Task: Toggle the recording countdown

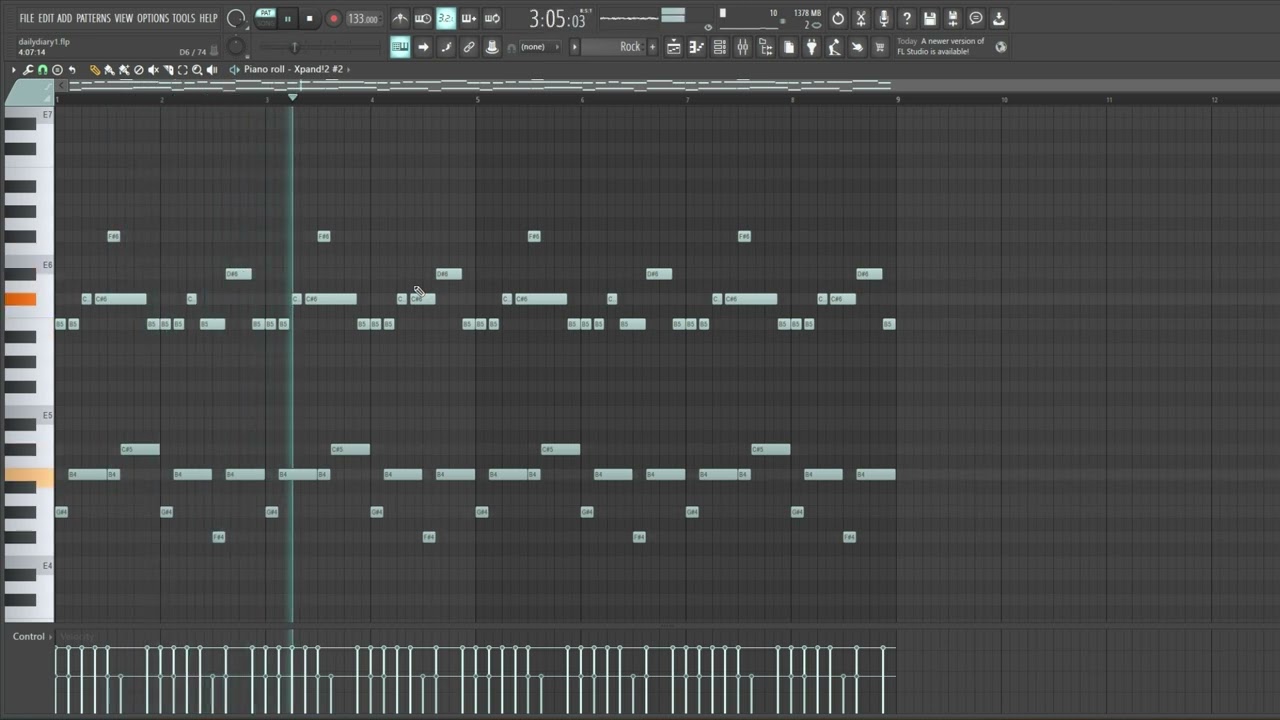Action: [446, 18]
